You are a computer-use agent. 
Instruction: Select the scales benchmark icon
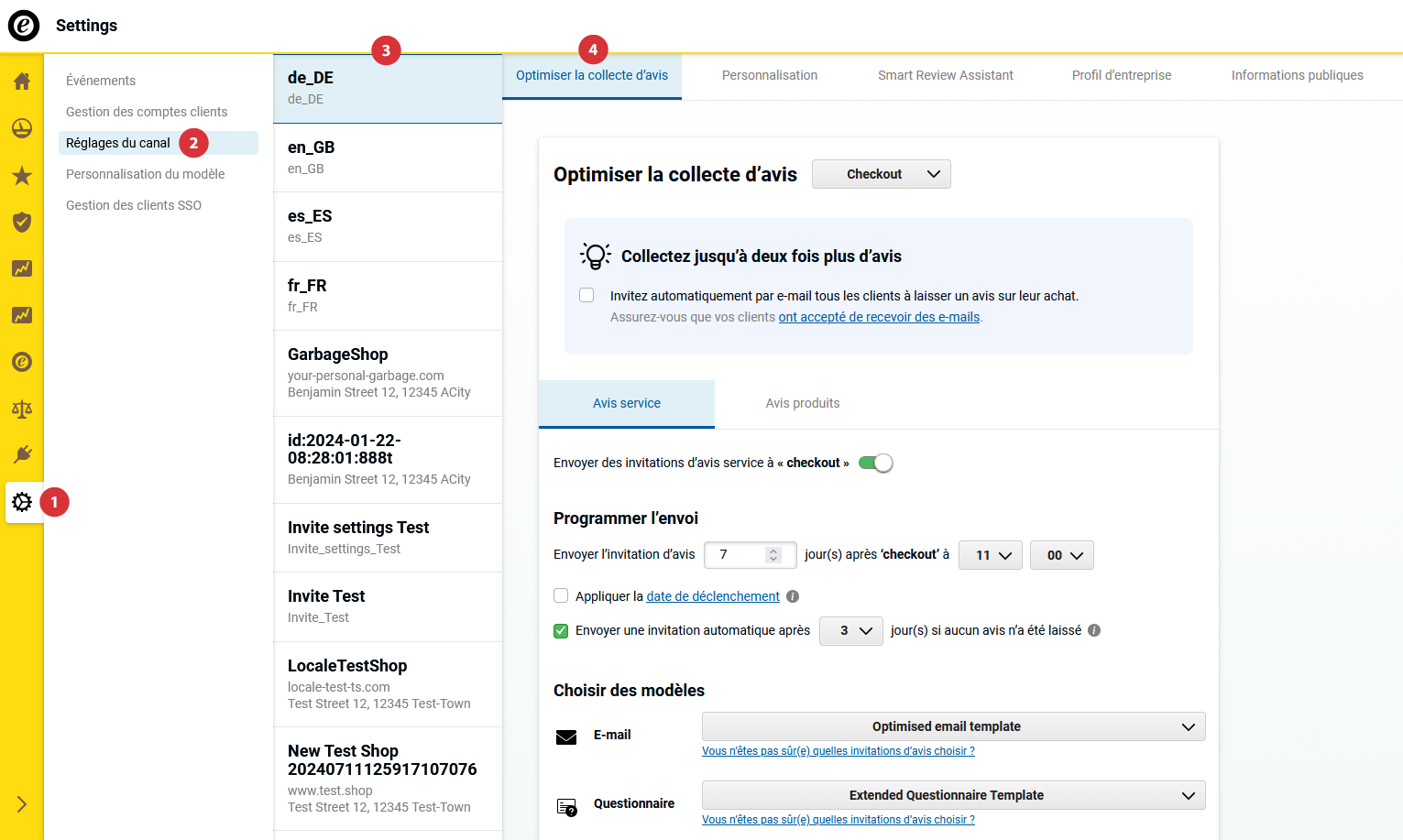click(x=21, y=409)
